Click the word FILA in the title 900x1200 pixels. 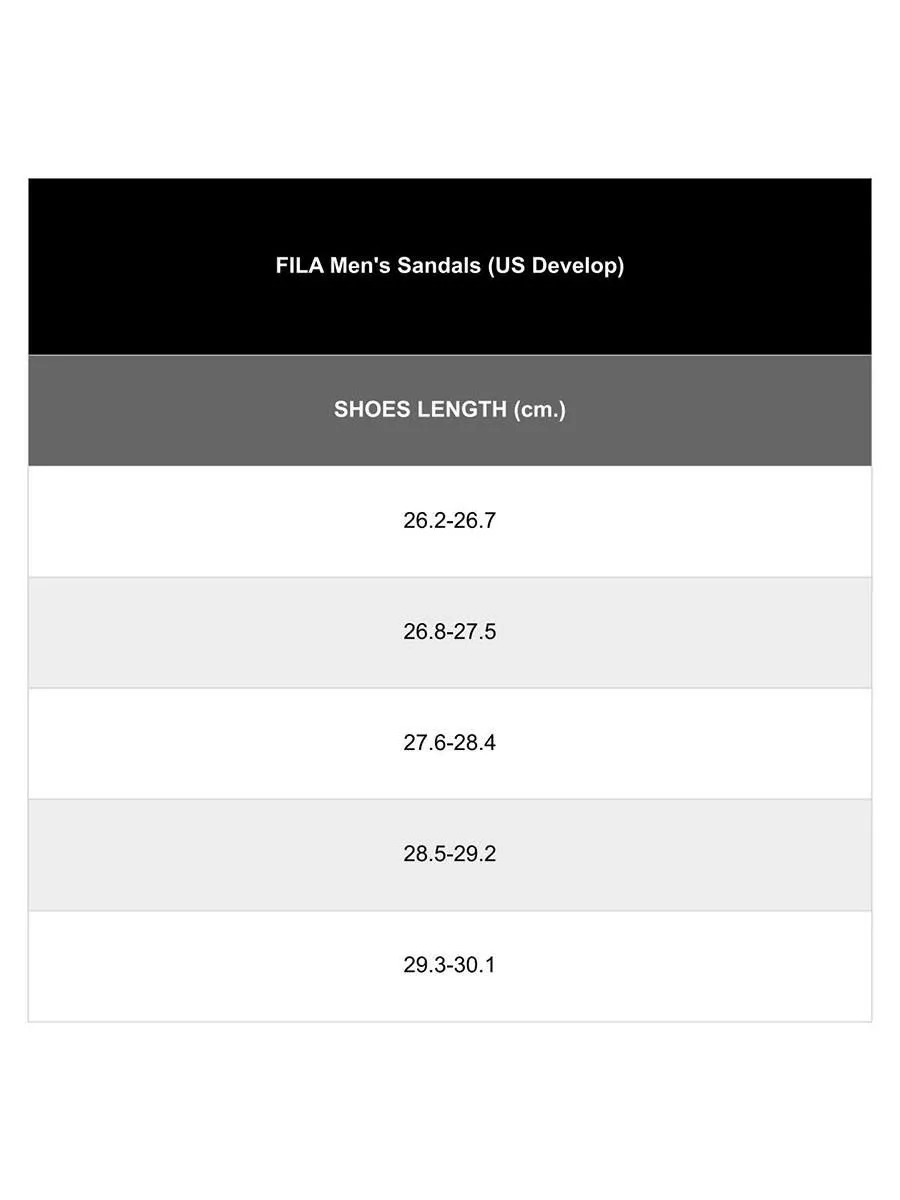299,266
